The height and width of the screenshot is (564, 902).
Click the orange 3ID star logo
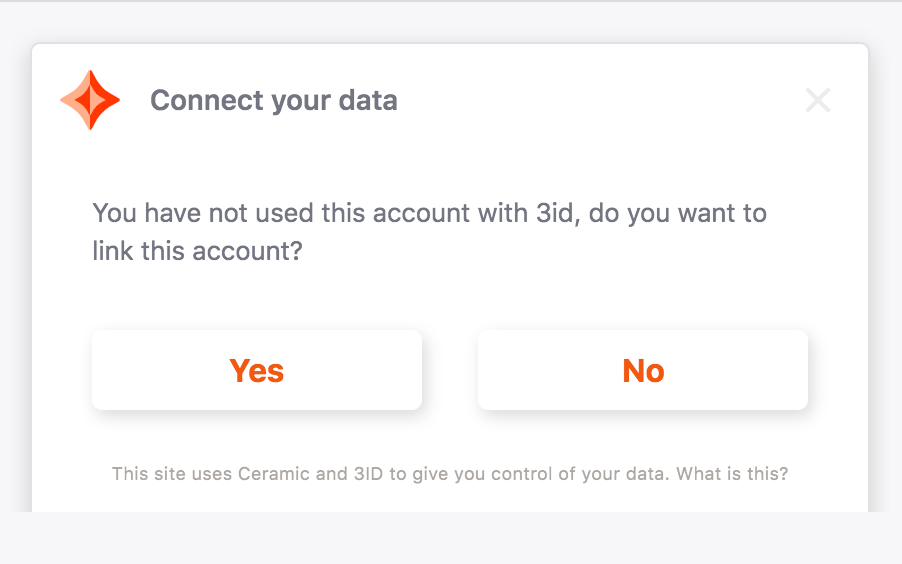point(90,100)
